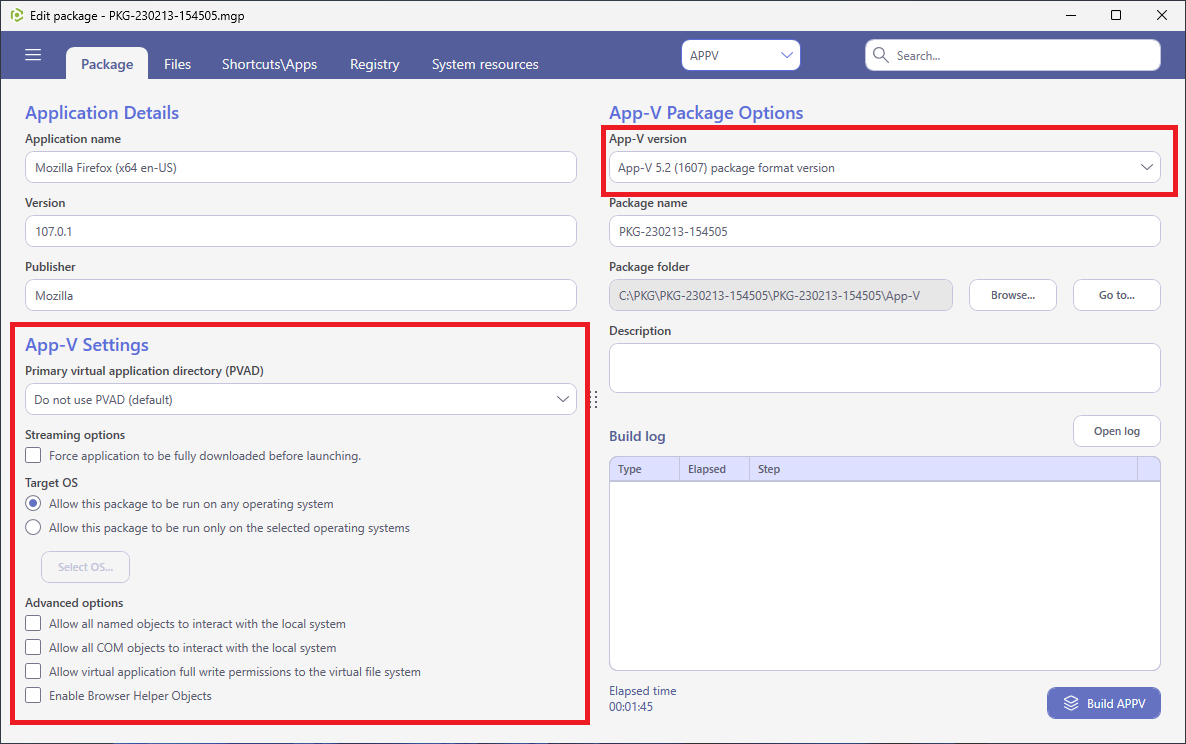The height and width of the screenshot is (744, 1186).
Task: Allow all COM objects to interact locally
Action: [x=33, y=648]
